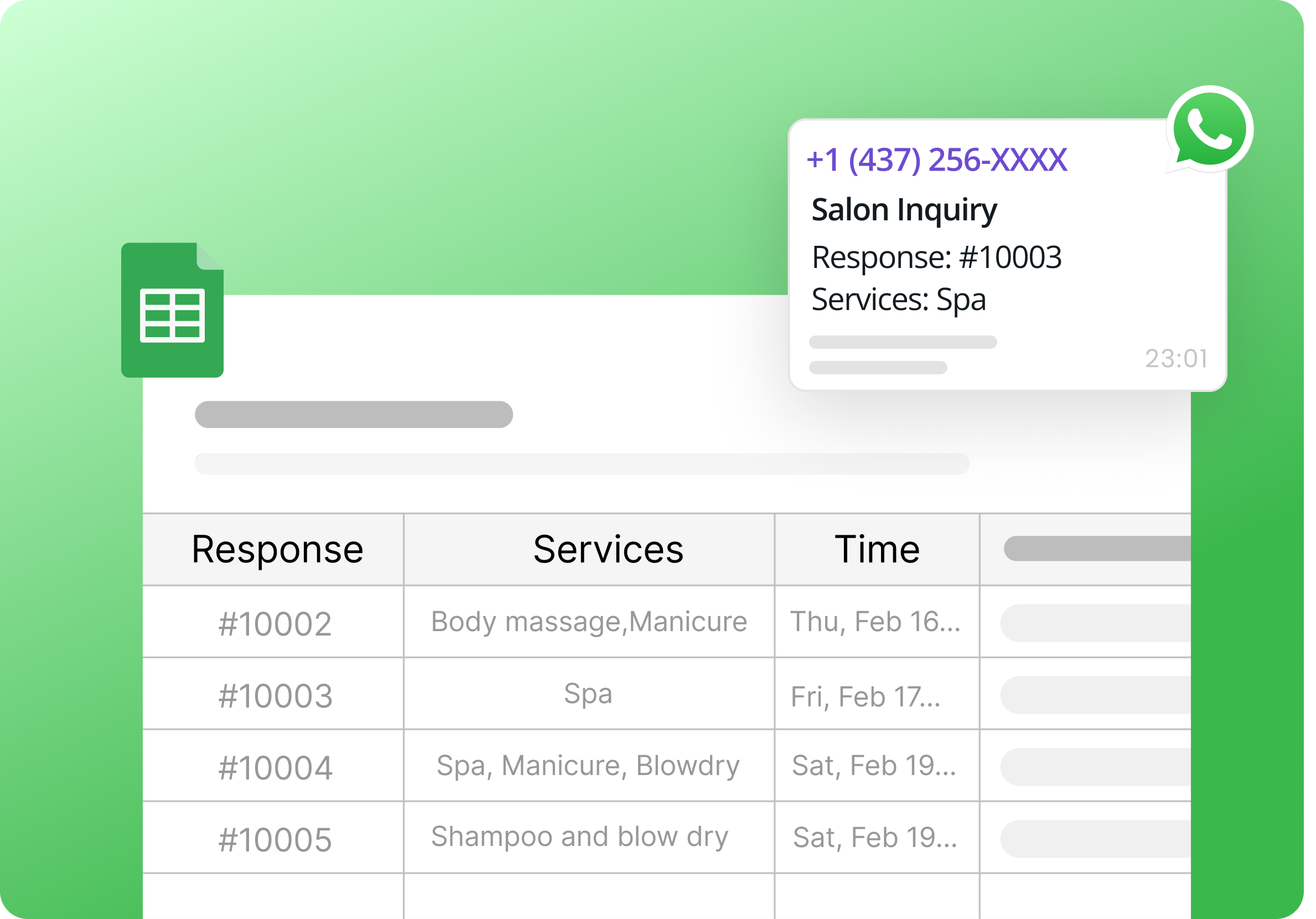Select the Services column header
Image resolution: width=1316 pixels, height=919 pixels.
click(609, 549)
